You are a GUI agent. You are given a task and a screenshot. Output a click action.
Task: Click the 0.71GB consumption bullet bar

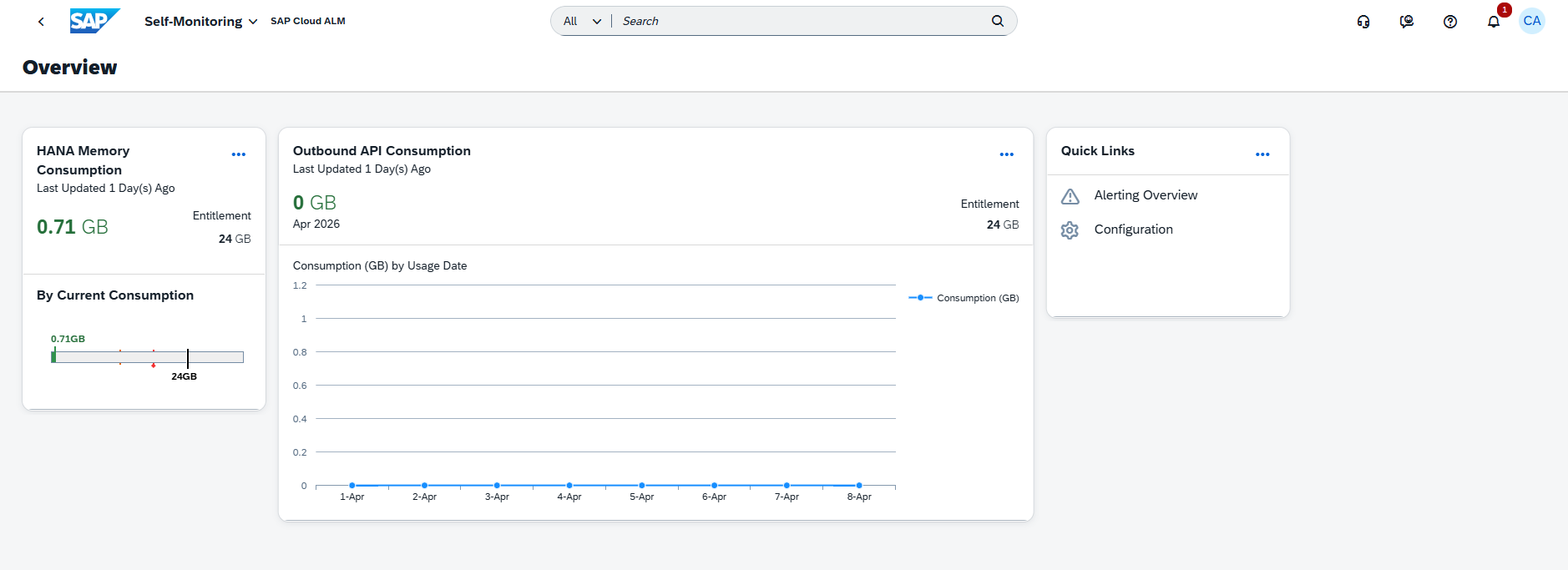coord(147,357)
